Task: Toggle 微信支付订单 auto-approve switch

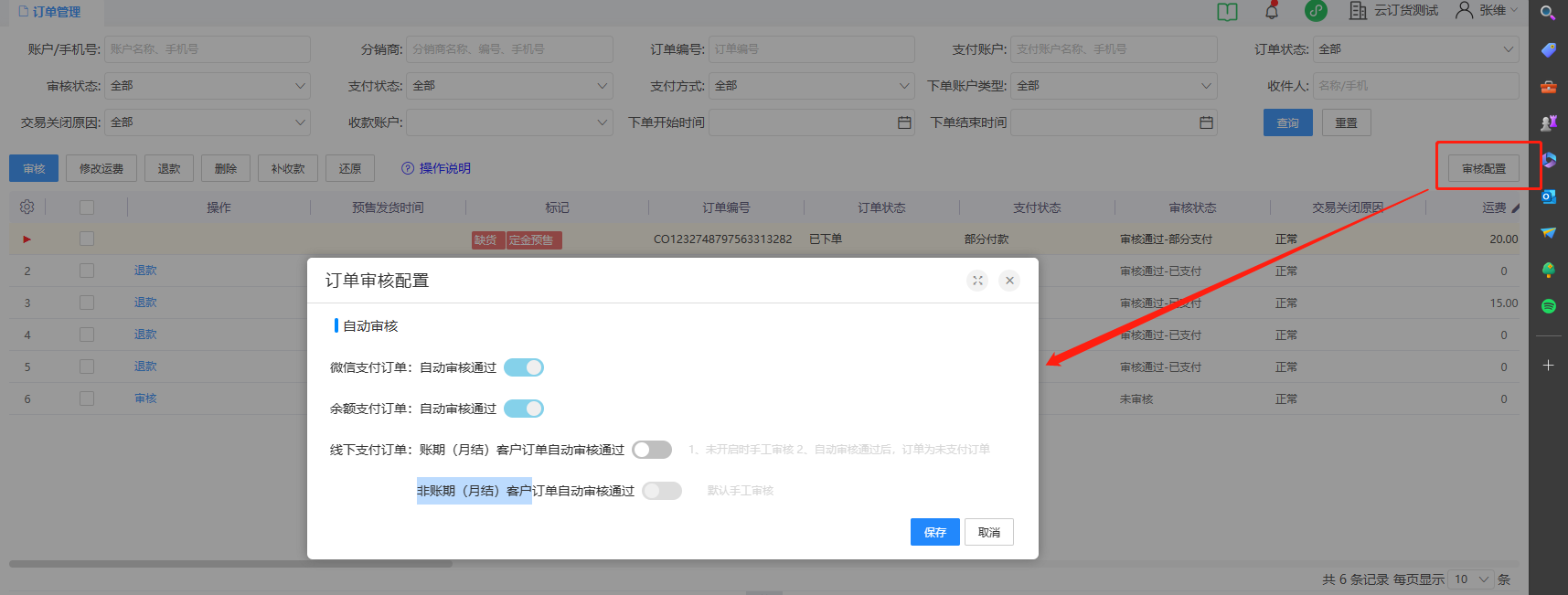Action: point(524,367)
